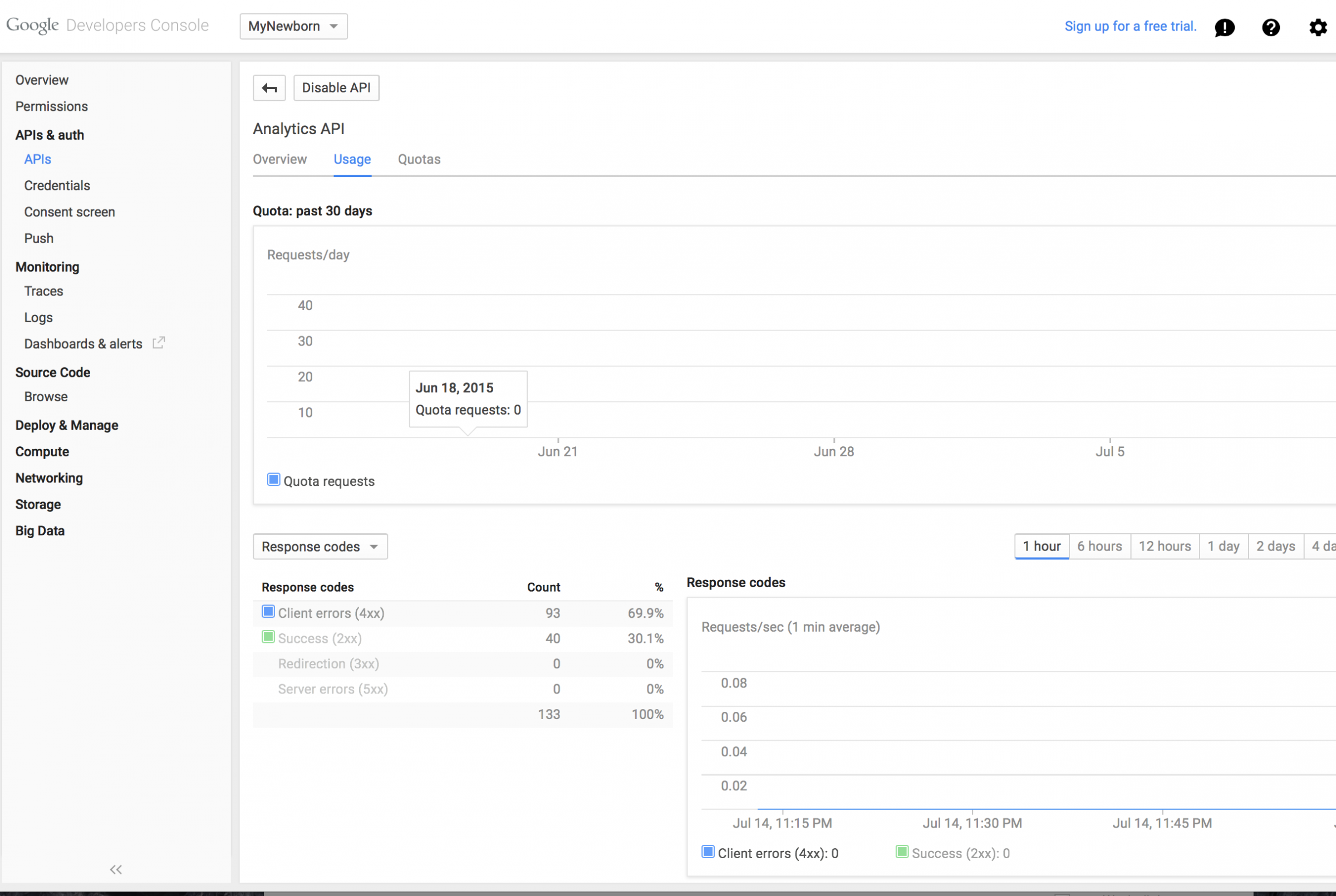The height and width of the screenshot is (896, 1336).
Task: Click the Disable API button
Action: click(336, 88)
